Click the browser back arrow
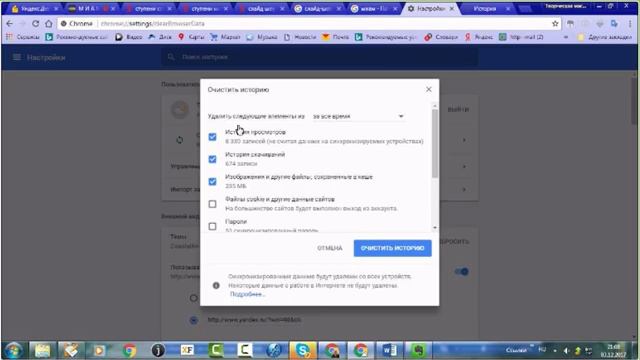The image size is (640, 360). pyautogui.click(x=9, y=24)
